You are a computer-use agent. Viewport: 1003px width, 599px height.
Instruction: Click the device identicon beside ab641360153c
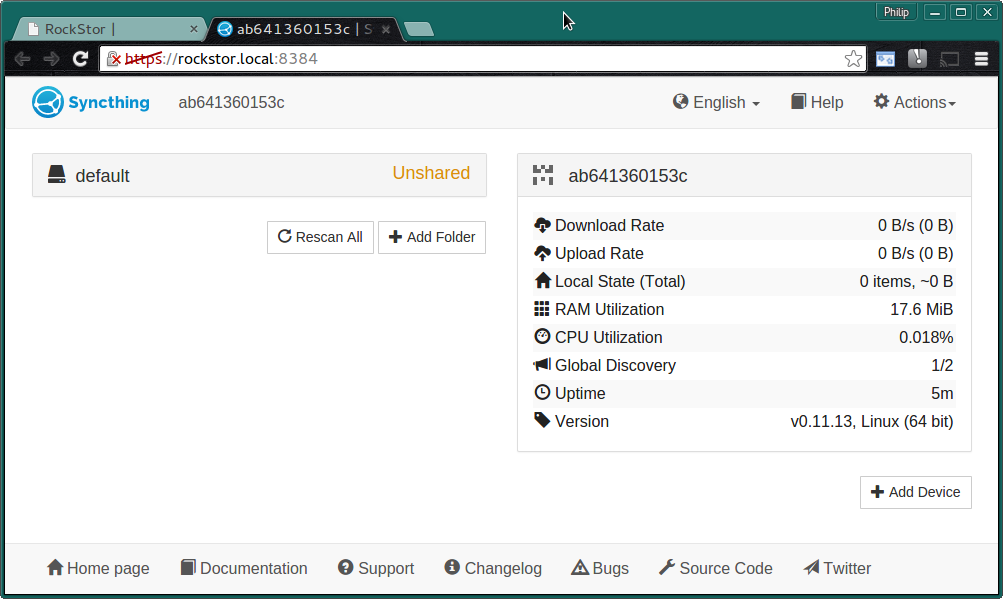pyautogui.click(x=542, y=175)
